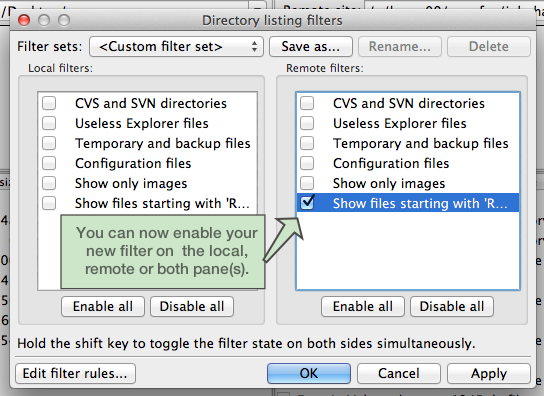Check remote Show only images filter

click(307, 183)
